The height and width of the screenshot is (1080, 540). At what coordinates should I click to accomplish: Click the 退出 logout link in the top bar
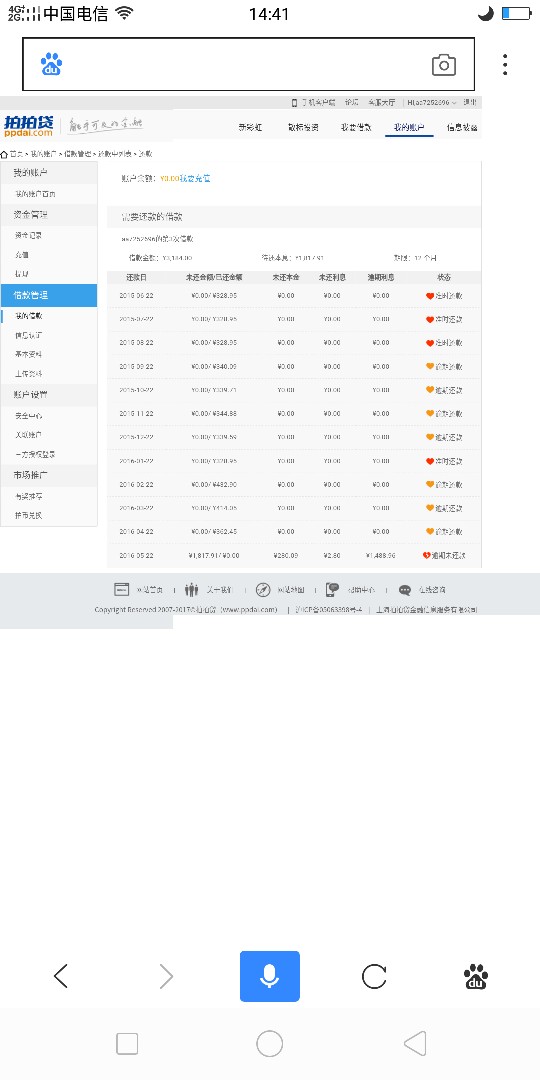(x=470, y=102)
